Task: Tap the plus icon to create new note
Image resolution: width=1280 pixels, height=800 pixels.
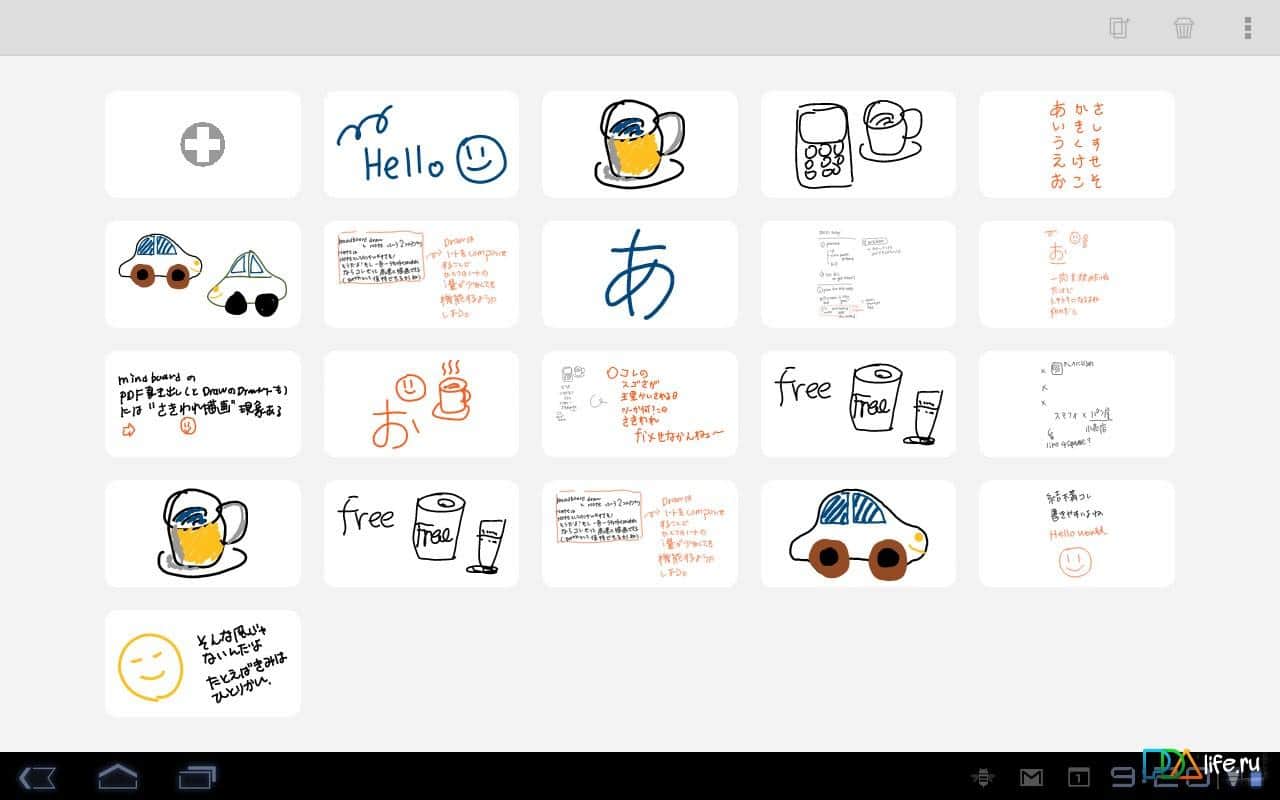Action: [x=202, y=145]
